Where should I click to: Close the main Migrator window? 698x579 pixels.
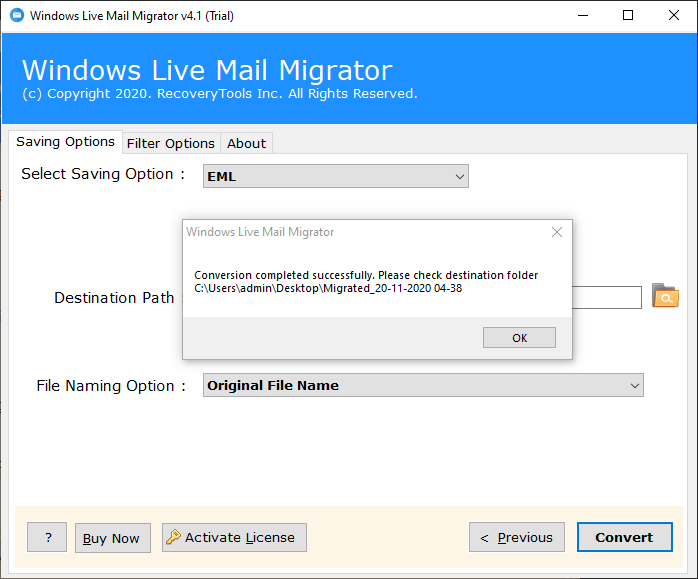(x=674, y=16)
